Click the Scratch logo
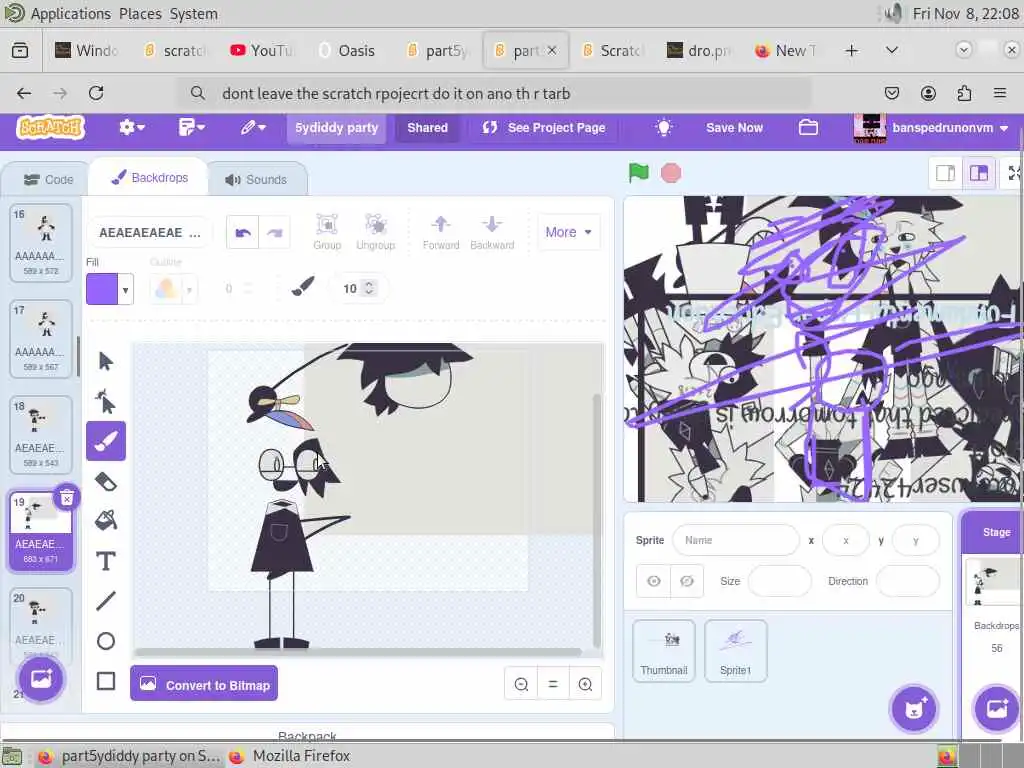1024x768 pixels. 51,127
